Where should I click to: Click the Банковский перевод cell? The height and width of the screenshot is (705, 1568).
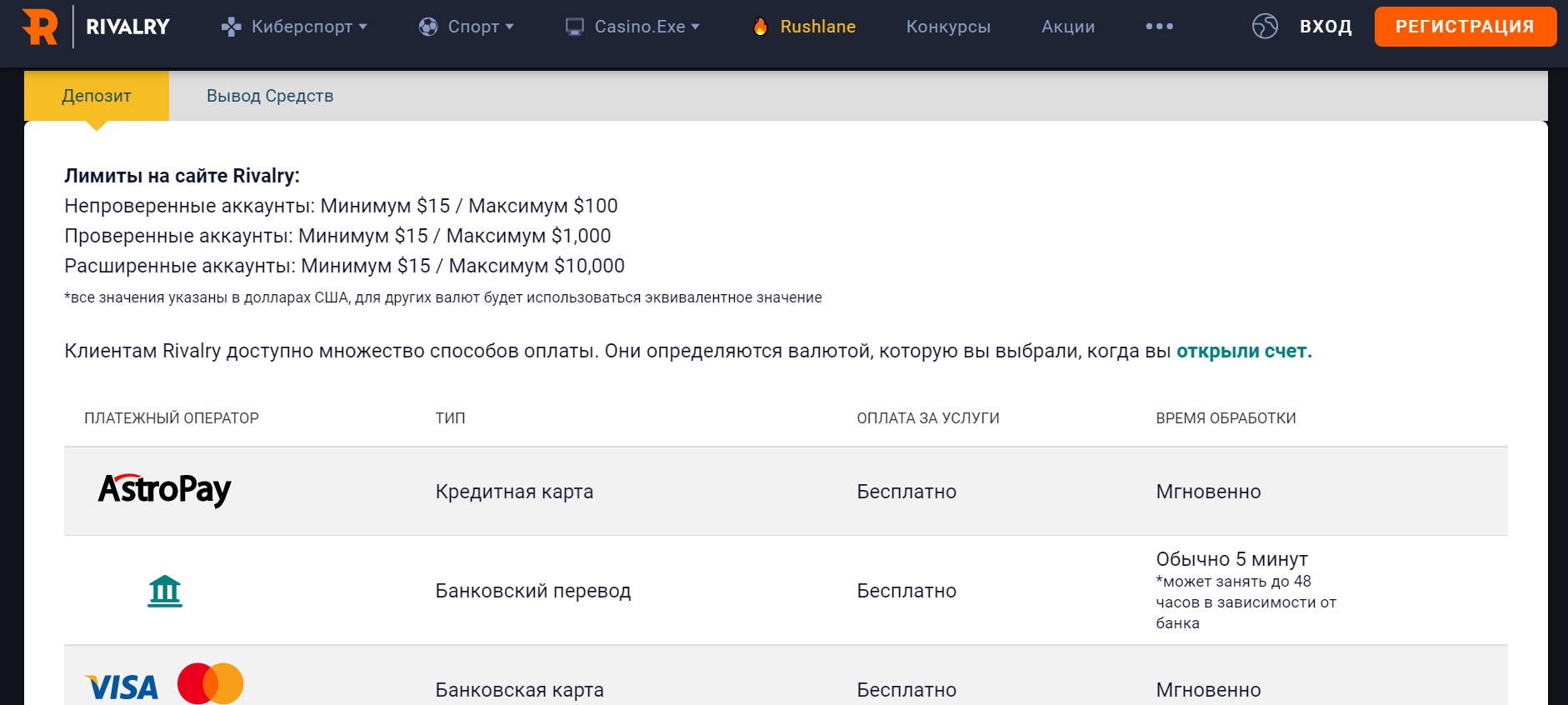pos(533,591)
